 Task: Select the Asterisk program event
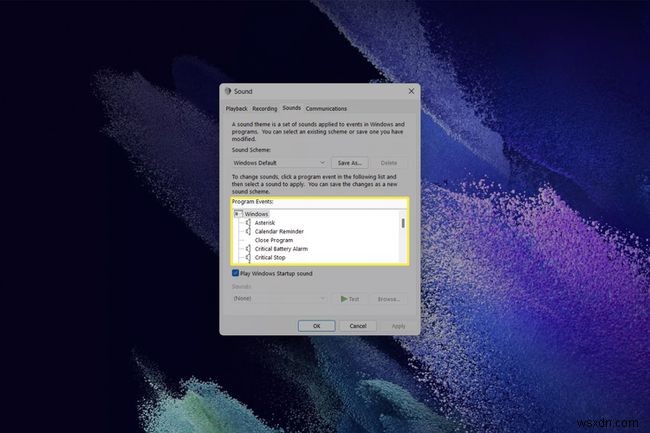(264, 223)
